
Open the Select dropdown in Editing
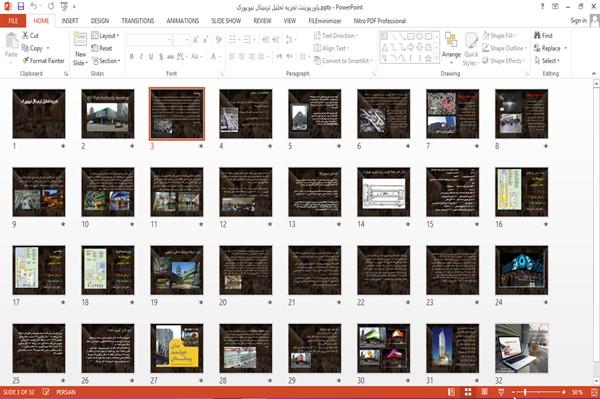click(x=547, y=60)
